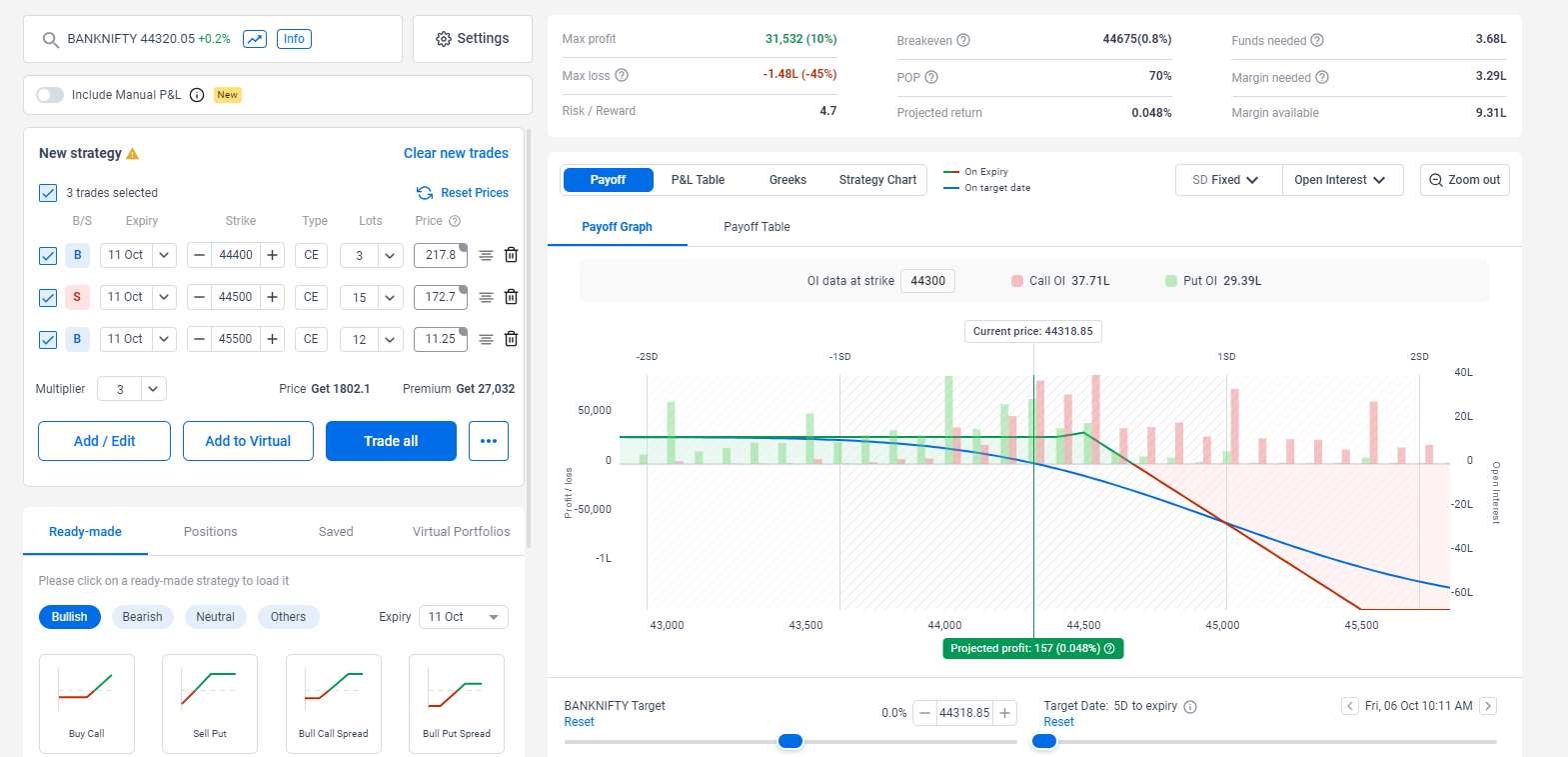
Task: Delete the 44400 CE trade row
Action: coord(511,255)
